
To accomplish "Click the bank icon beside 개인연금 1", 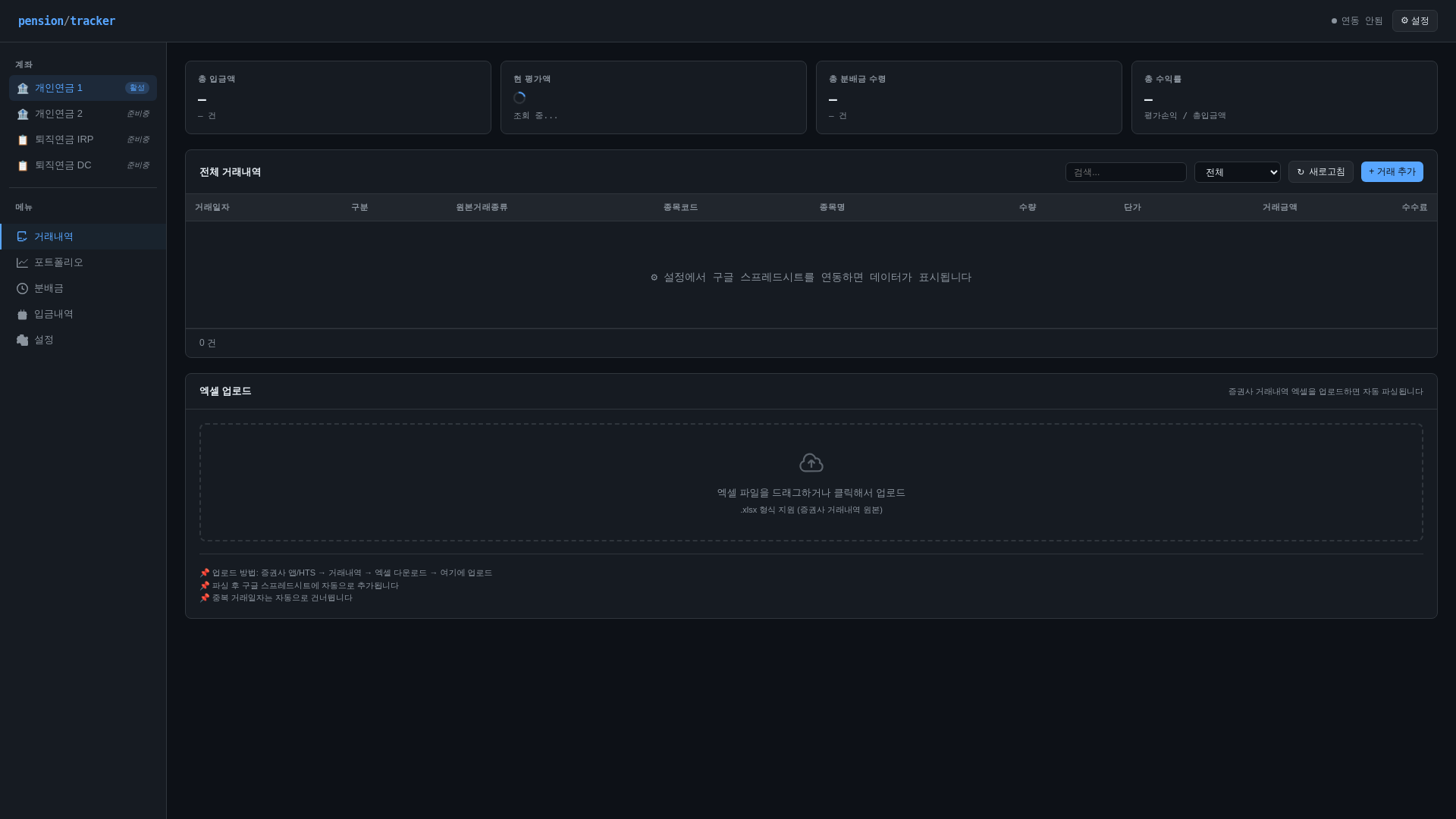I will (x=23, y=88).
